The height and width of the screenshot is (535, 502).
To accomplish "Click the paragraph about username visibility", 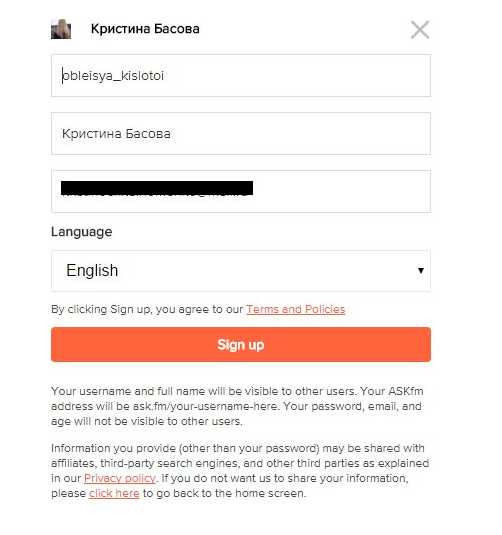I will tap(238, 406).
